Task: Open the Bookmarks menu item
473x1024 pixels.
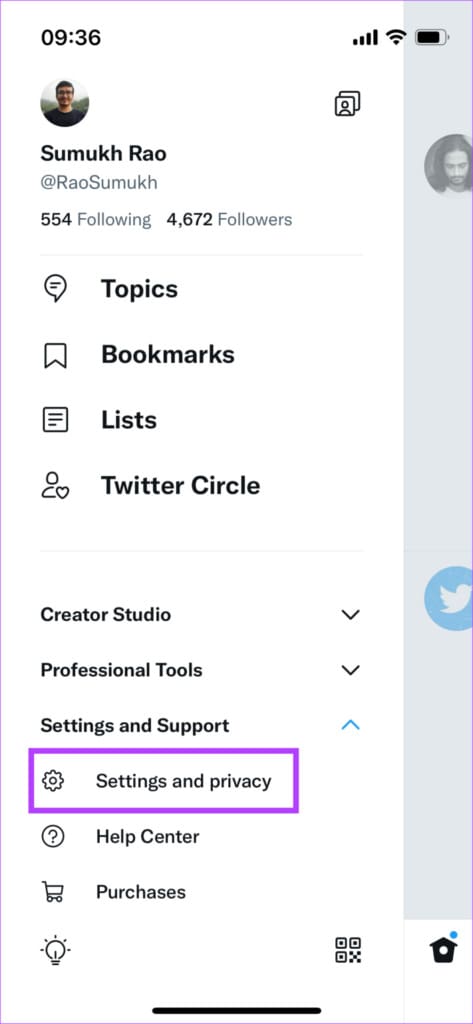Action: [x=168, y=355]
